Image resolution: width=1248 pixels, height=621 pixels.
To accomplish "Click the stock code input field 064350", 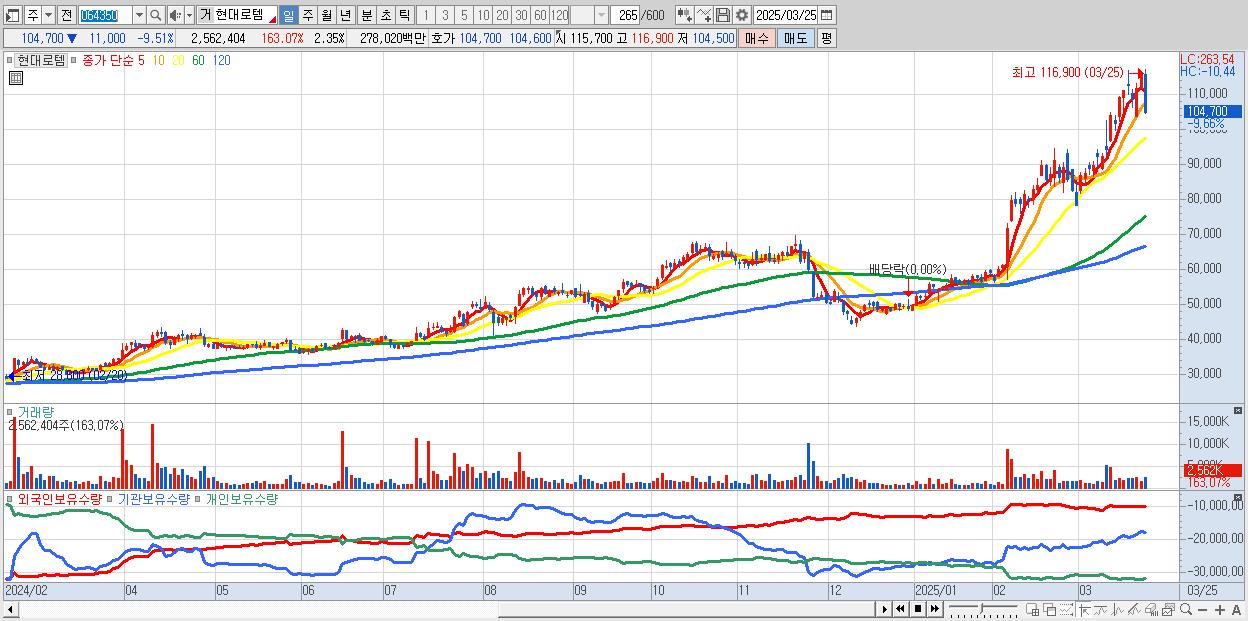I will (x=104, y=15).
